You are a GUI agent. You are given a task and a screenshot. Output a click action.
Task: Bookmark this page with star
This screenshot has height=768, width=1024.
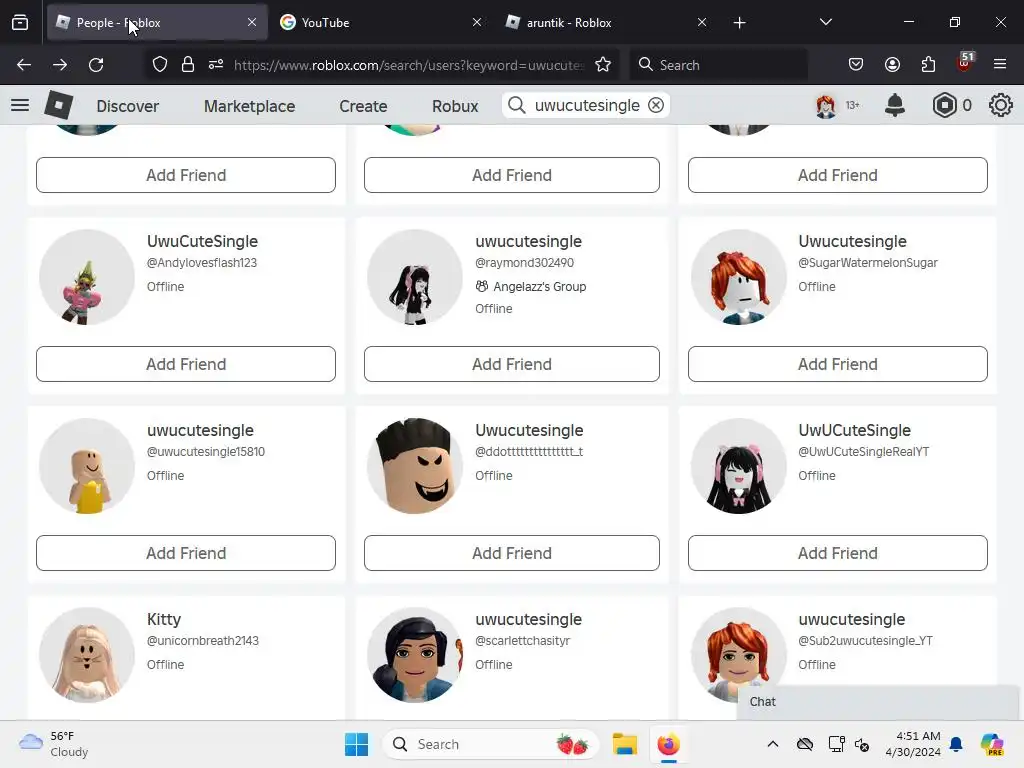pos(603,65)
